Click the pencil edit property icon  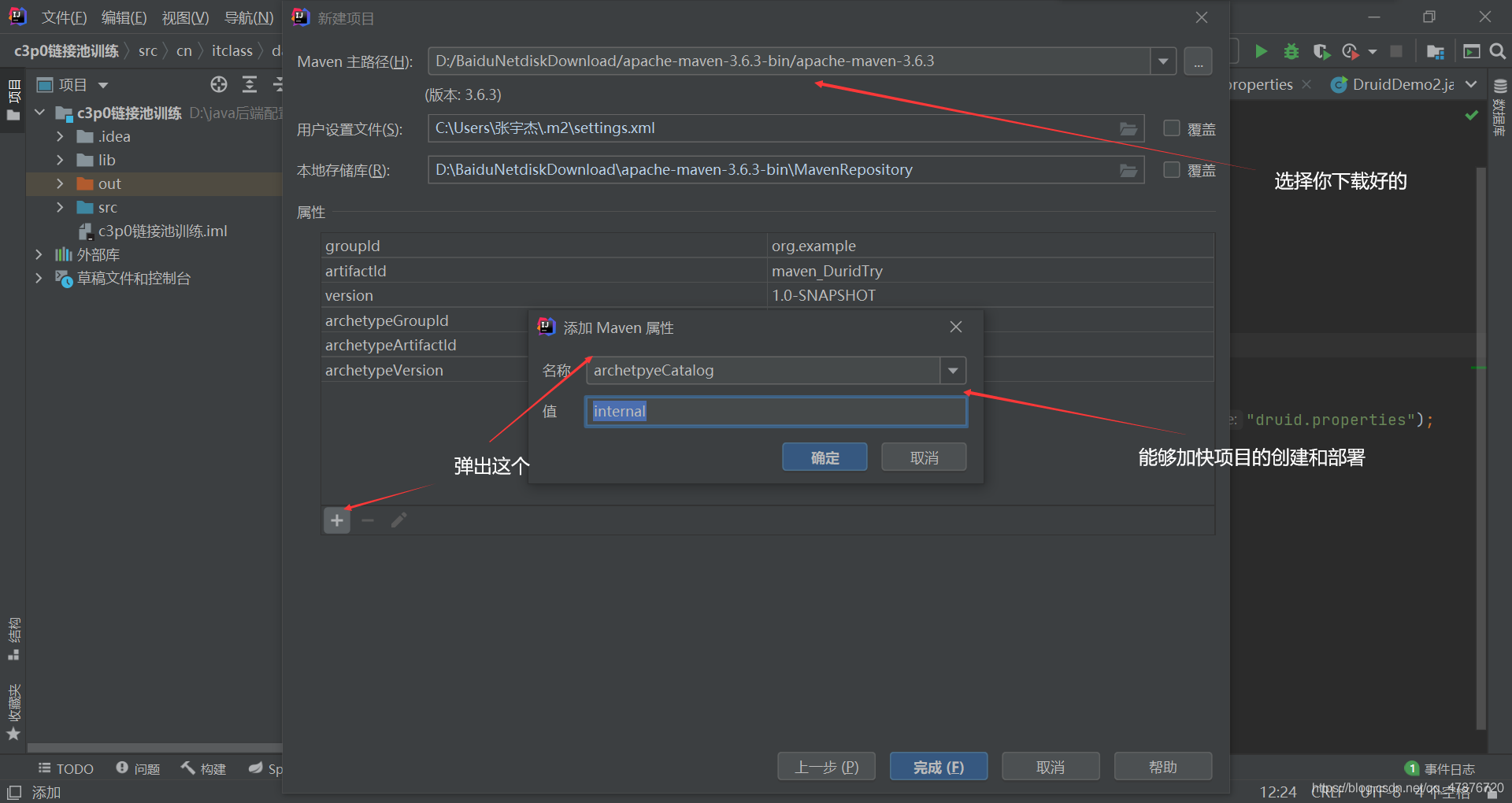[398, 520]
